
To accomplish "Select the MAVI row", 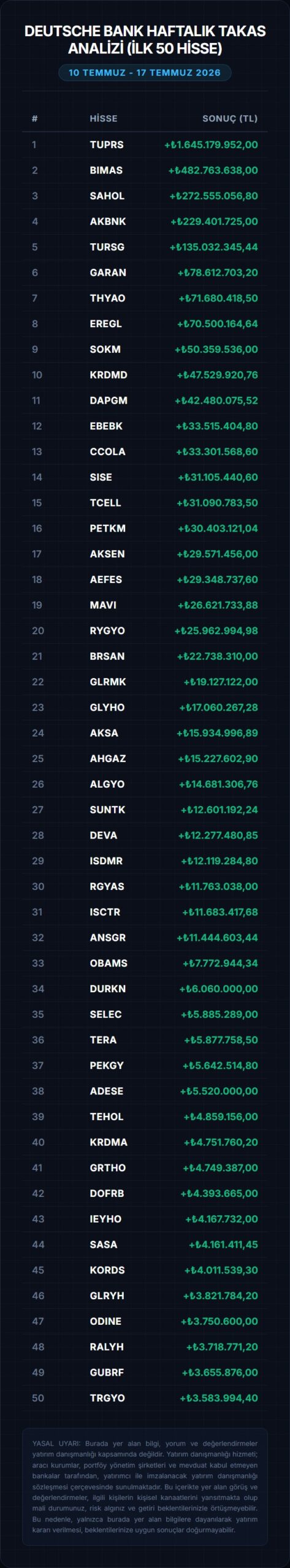I will pyautogui.click(x=145, y=605).
